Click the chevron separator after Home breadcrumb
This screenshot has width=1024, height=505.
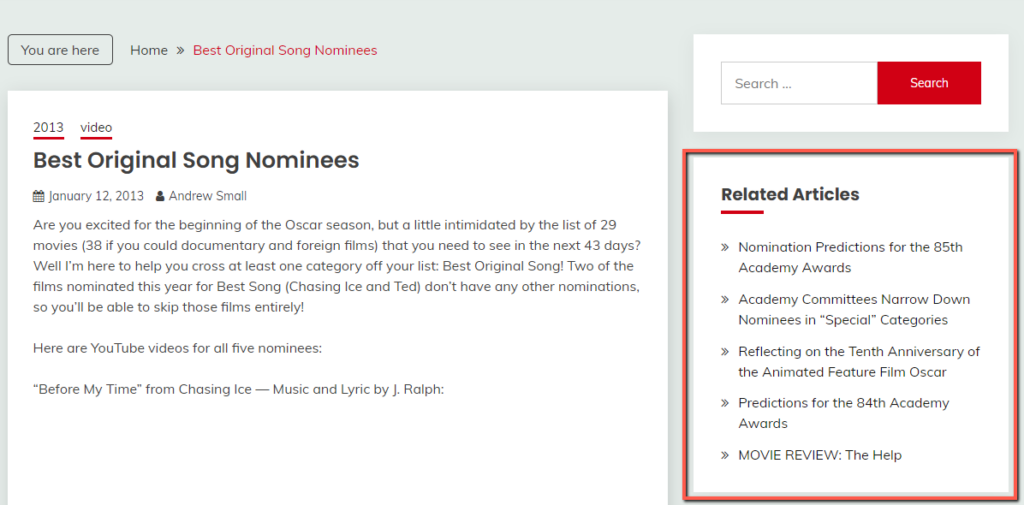(x=180, y=50)
